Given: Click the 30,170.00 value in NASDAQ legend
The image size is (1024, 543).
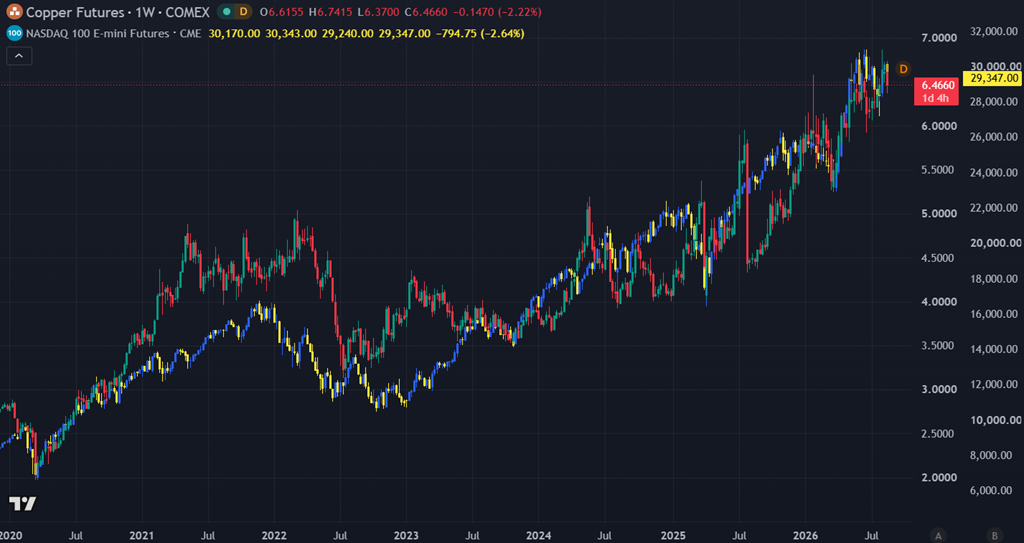Looking at the screenshot, I should (x=234, y=33).
